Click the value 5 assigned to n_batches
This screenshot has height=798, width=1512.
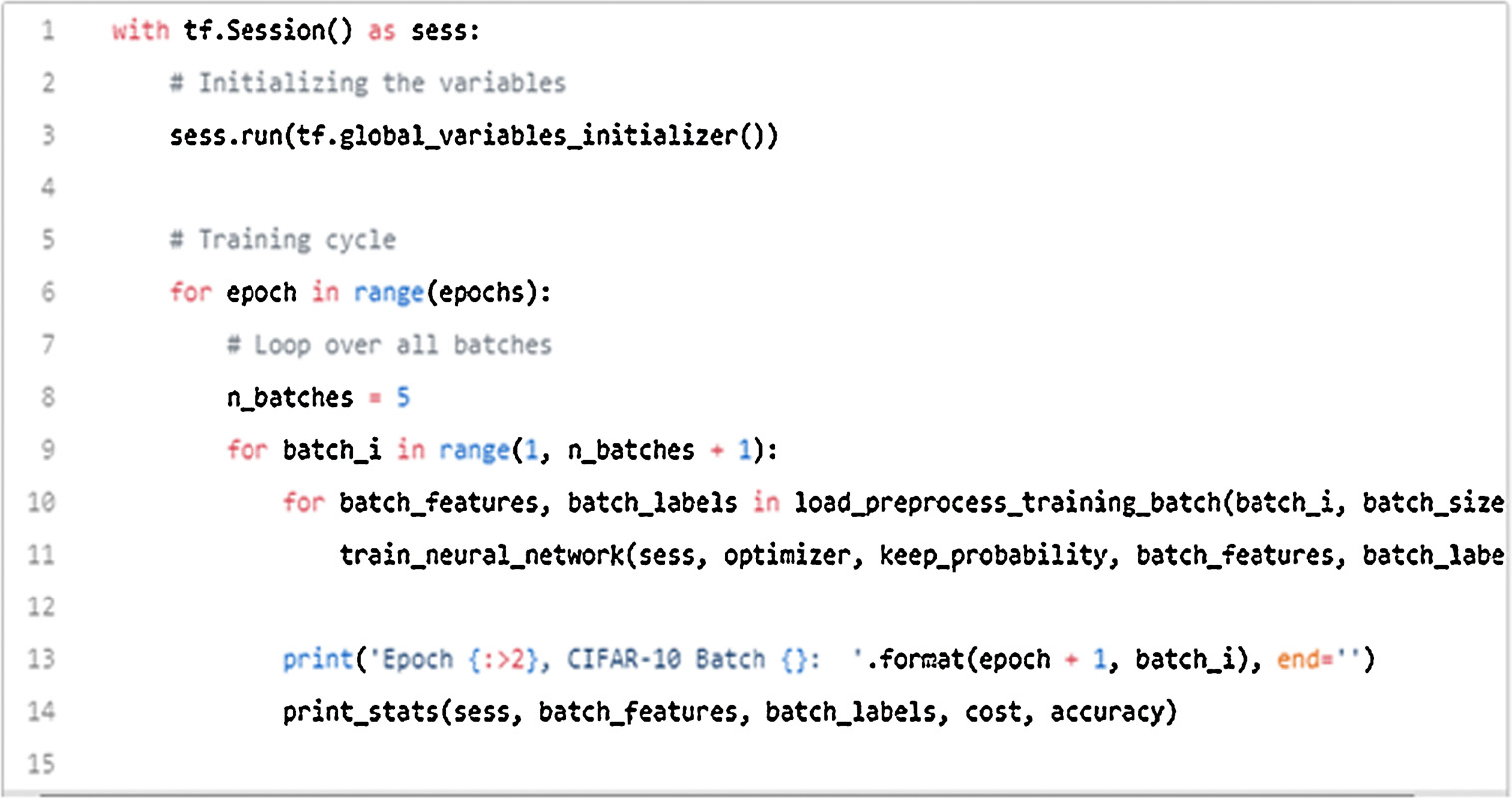tap(403, 397)
